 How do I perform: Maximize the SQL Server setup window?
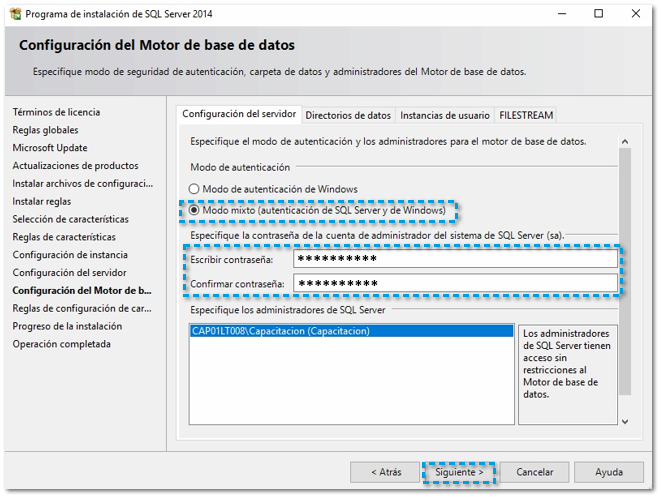pyautogui.click(x=598, y=14)
